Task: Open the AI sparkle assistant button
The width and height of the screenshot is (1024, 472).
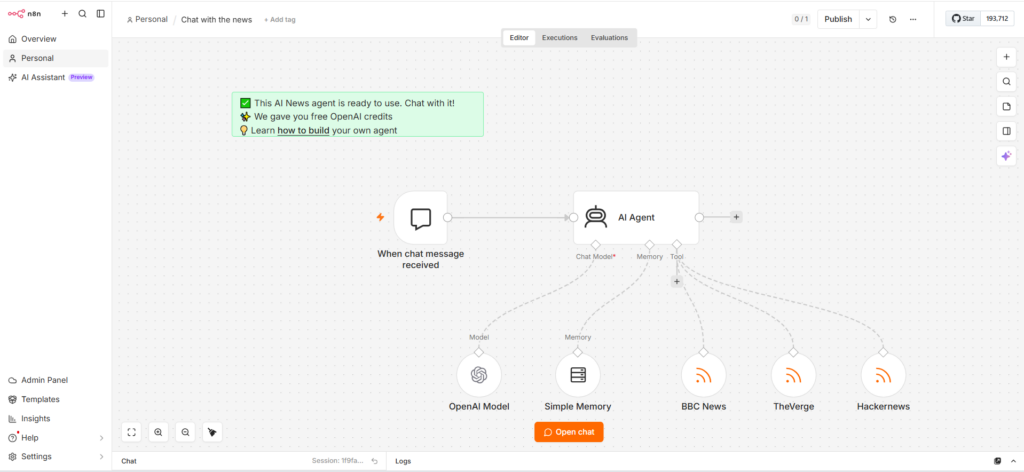Action: [1006, 156]
